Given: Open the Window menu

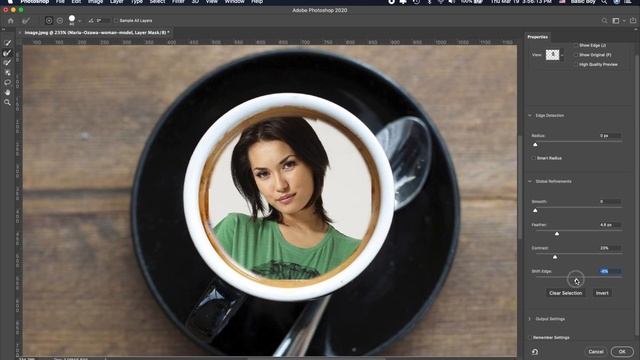Looking at the screenshot, I should click(235, 2).
